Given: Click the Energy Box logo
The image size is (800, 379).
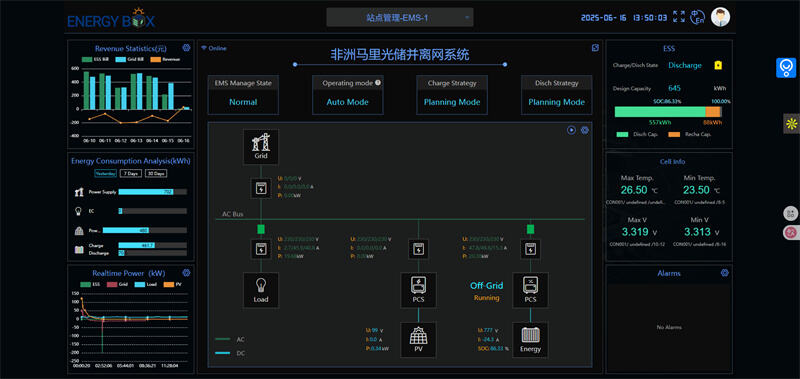Looking at the screenshot, I should (x=111, y=18).
